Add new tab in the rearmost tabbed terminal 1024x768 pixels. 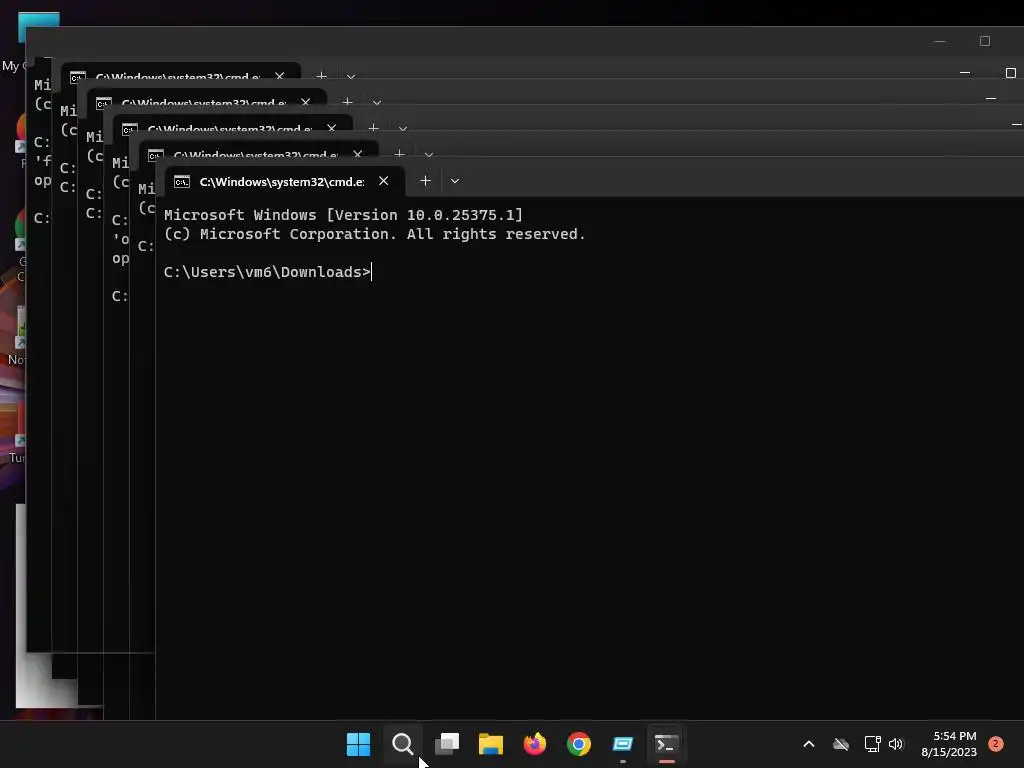tap(321, 75)
